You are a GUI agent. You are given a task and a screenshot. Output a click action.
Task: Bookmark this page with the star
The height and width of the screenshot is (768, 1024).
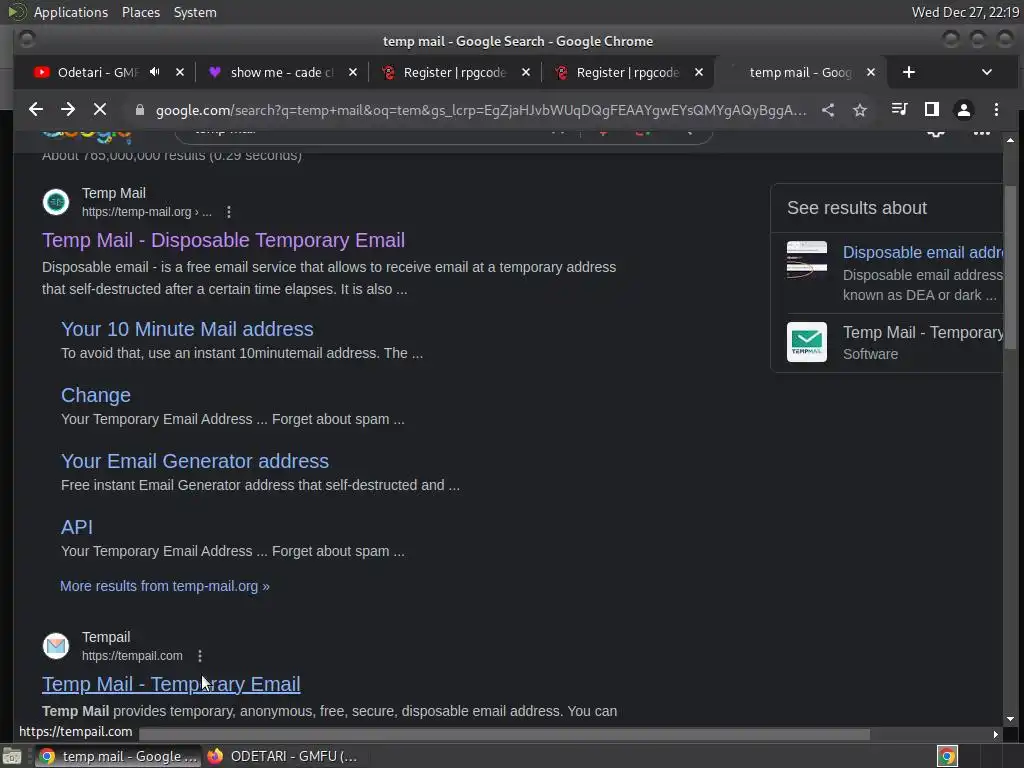tap(860, 110)
